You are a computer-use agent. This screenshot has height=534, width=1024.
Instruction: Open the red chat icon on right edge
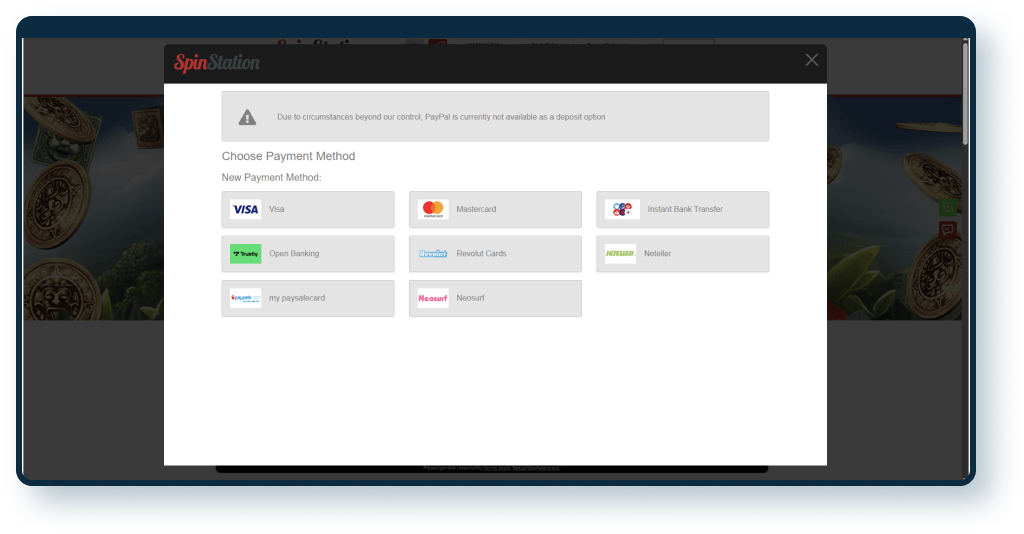tap(948, 229)
